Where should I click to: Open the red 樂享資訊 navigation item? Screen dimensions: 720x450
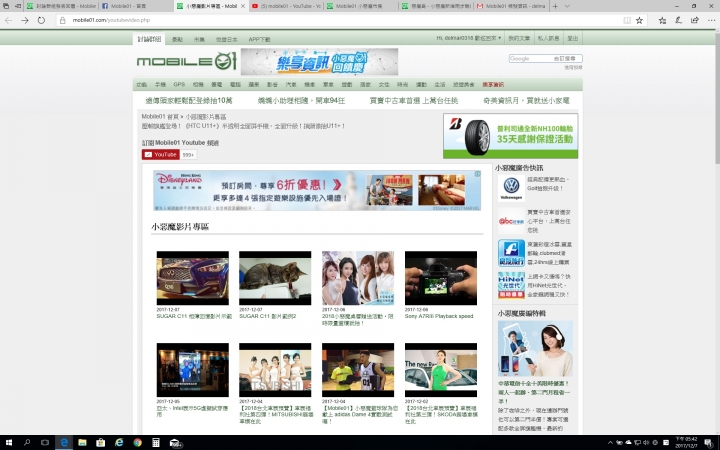pyautogui.click(x=493, y=84)
